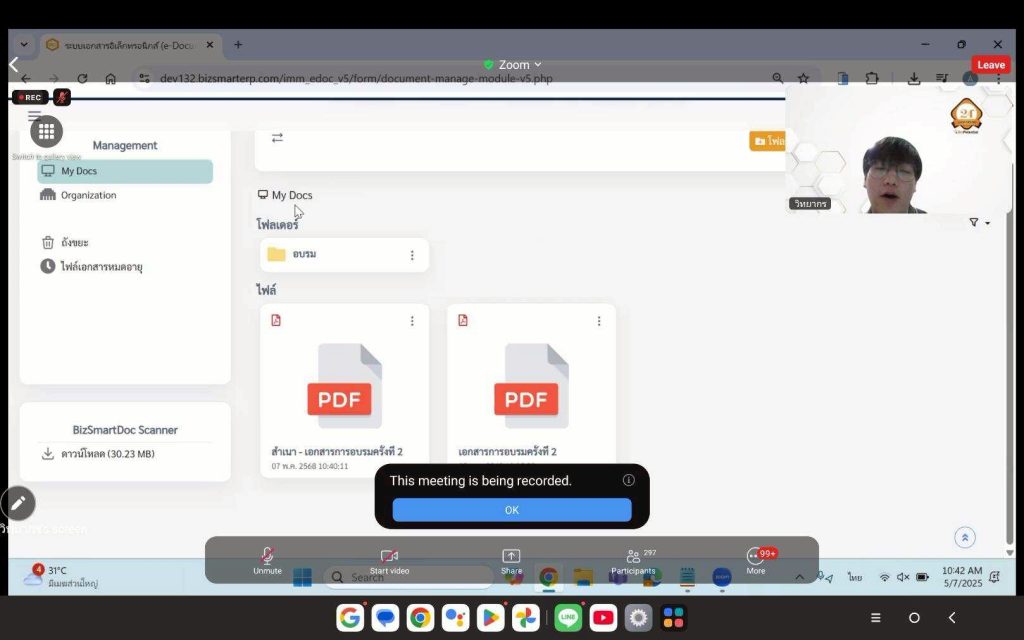The image size is (1024, 640).
Task: Open the More options menu
Action: [756, 559]
